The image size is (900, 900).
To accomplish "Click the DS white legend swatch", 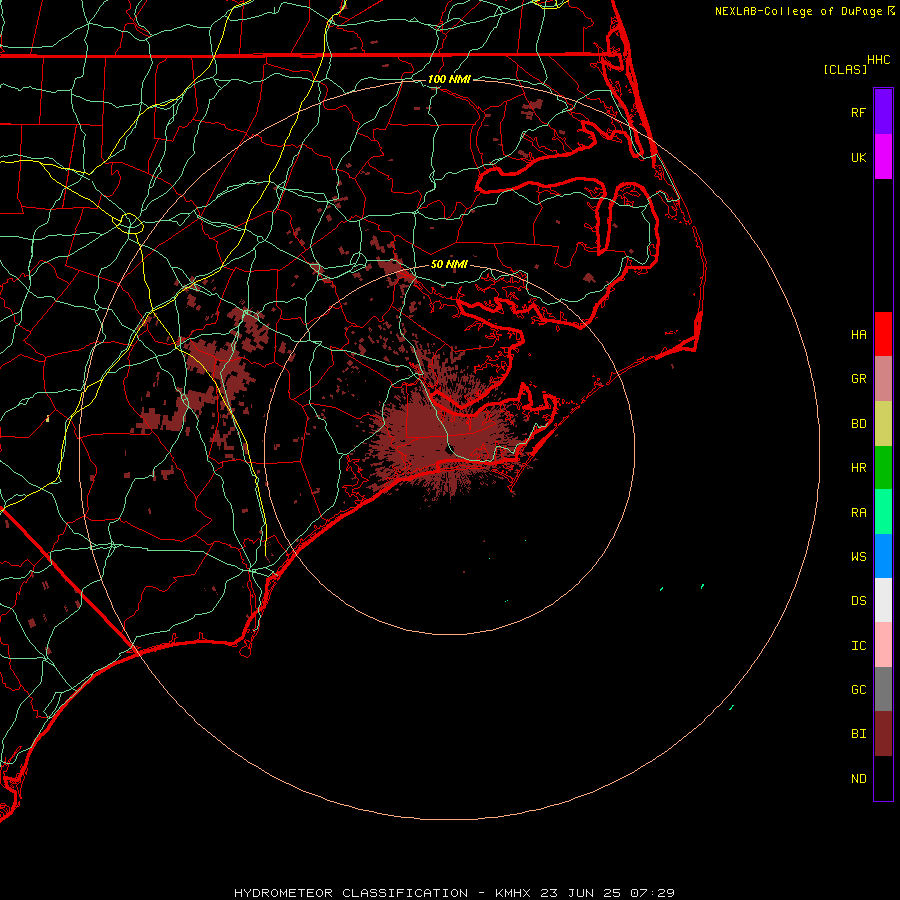I will pos(883,600).
